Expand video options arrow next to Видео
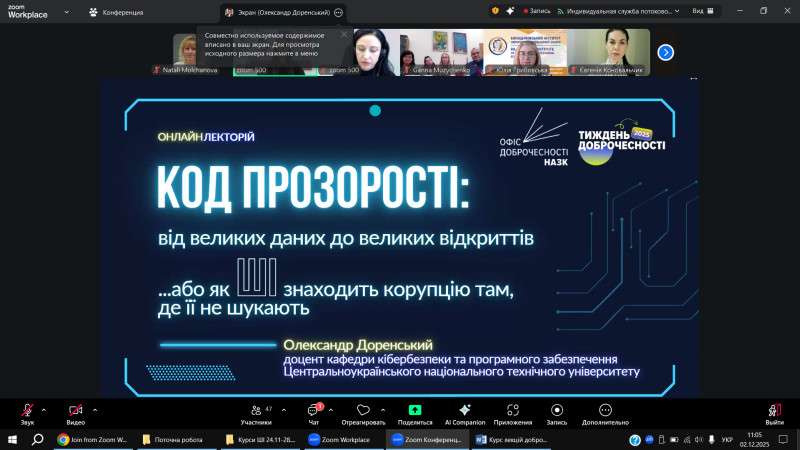 (95, 408)
